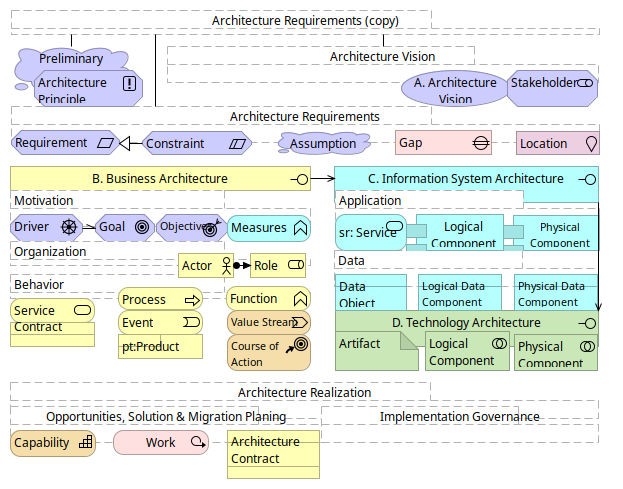The width and height of the screenshot is (623, 489).
Task: Select the Physical Data Component element
Action: click(x=556, y=292)
